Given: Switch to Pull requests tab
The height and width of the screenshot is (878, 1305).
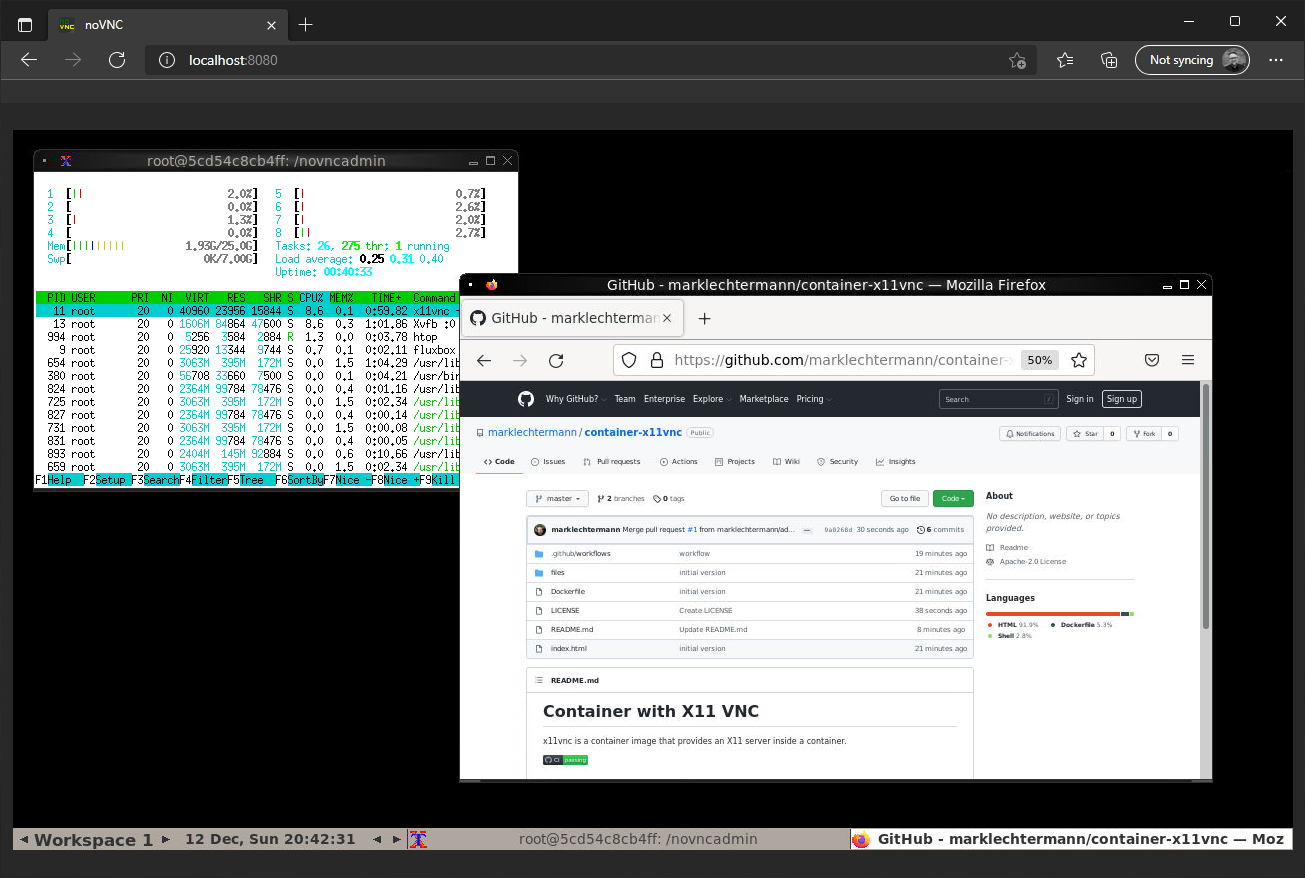Looking at the screenshot, I should coord(613,462).
